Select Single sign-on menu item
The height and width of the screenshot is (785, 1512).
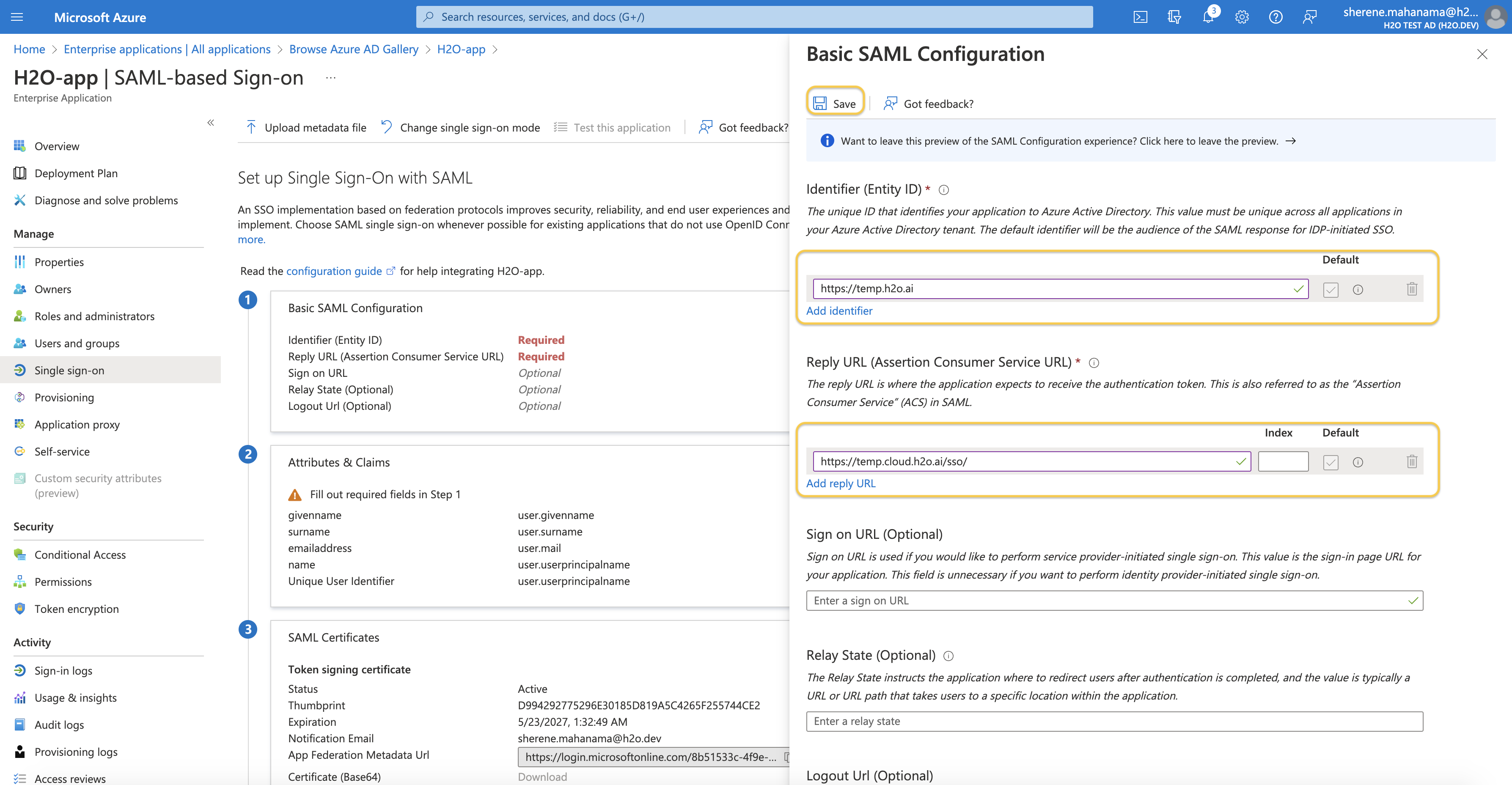pyautogui.click(x=110, y=370)
